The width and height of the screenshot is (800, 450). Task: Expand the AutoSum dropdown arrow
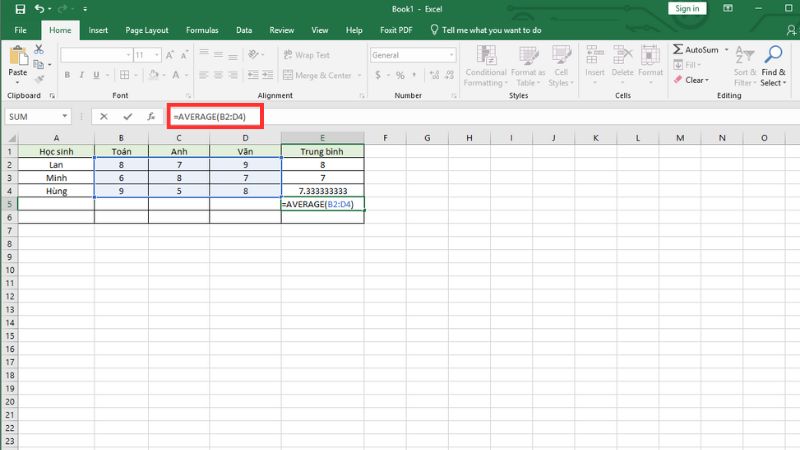(x=726, y=49)
